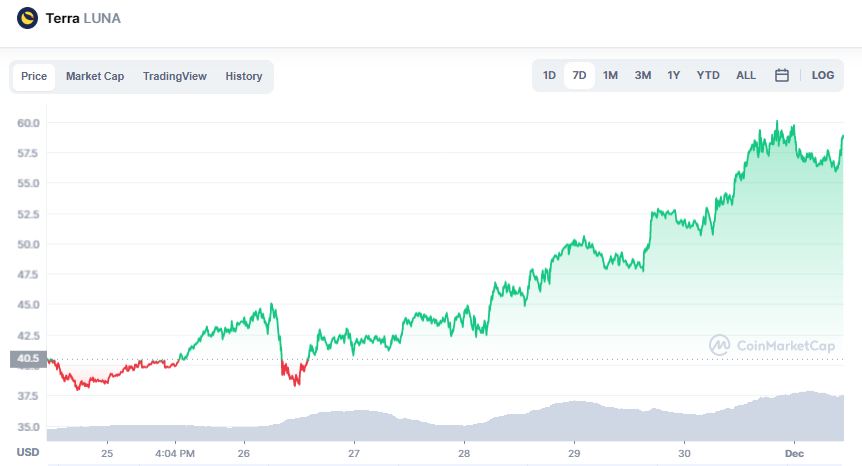Open the calendar date range picker
This screenshot has height=466, width=862.
[x=782, y=75]
